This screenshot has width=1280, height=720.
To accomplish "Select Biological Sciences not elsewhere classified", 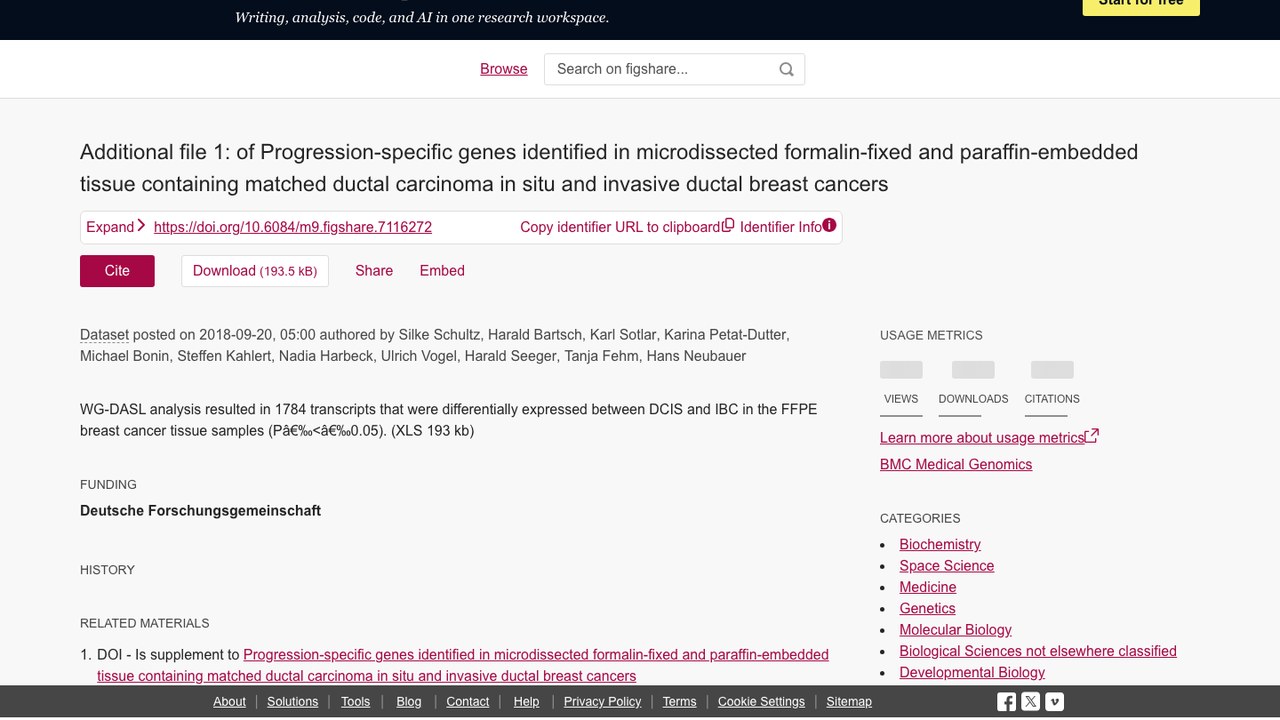I will pos(1038,651).
